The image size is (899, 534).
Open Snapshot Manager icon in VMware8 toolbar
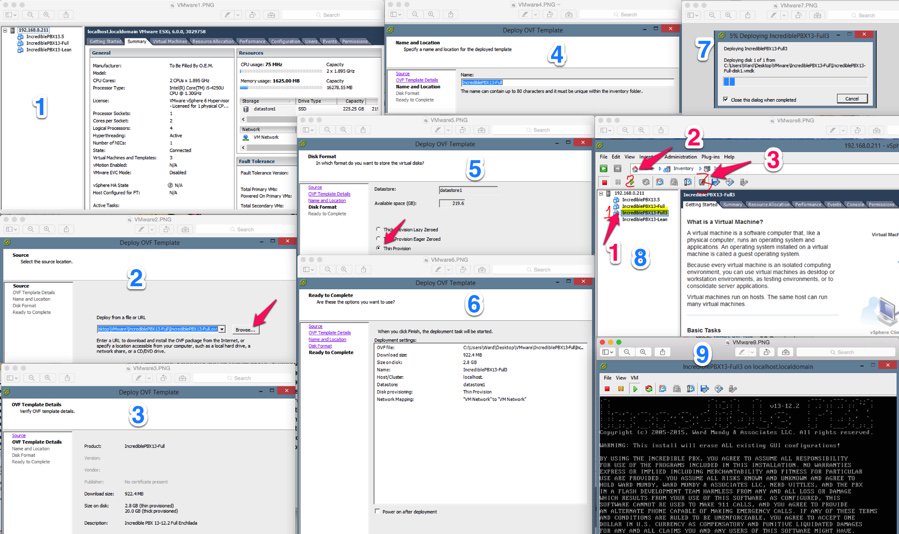coord(688,182)
